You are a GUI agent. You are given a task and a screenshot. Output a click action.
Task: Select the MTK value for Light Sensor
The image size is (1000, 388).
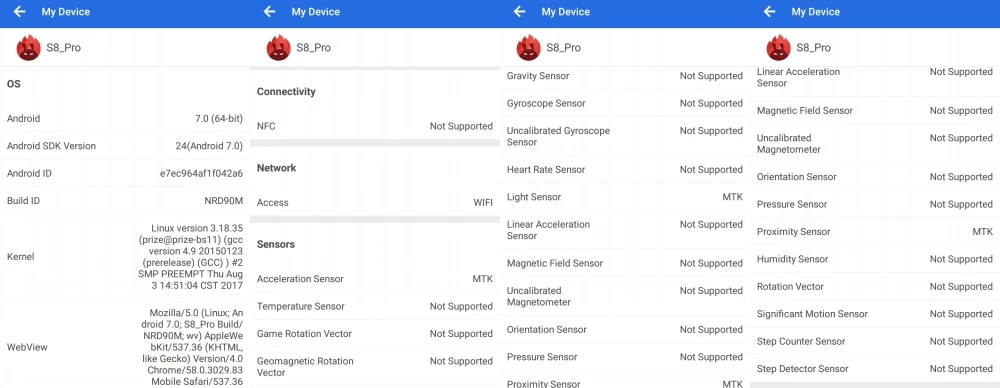tap(733, 197)
